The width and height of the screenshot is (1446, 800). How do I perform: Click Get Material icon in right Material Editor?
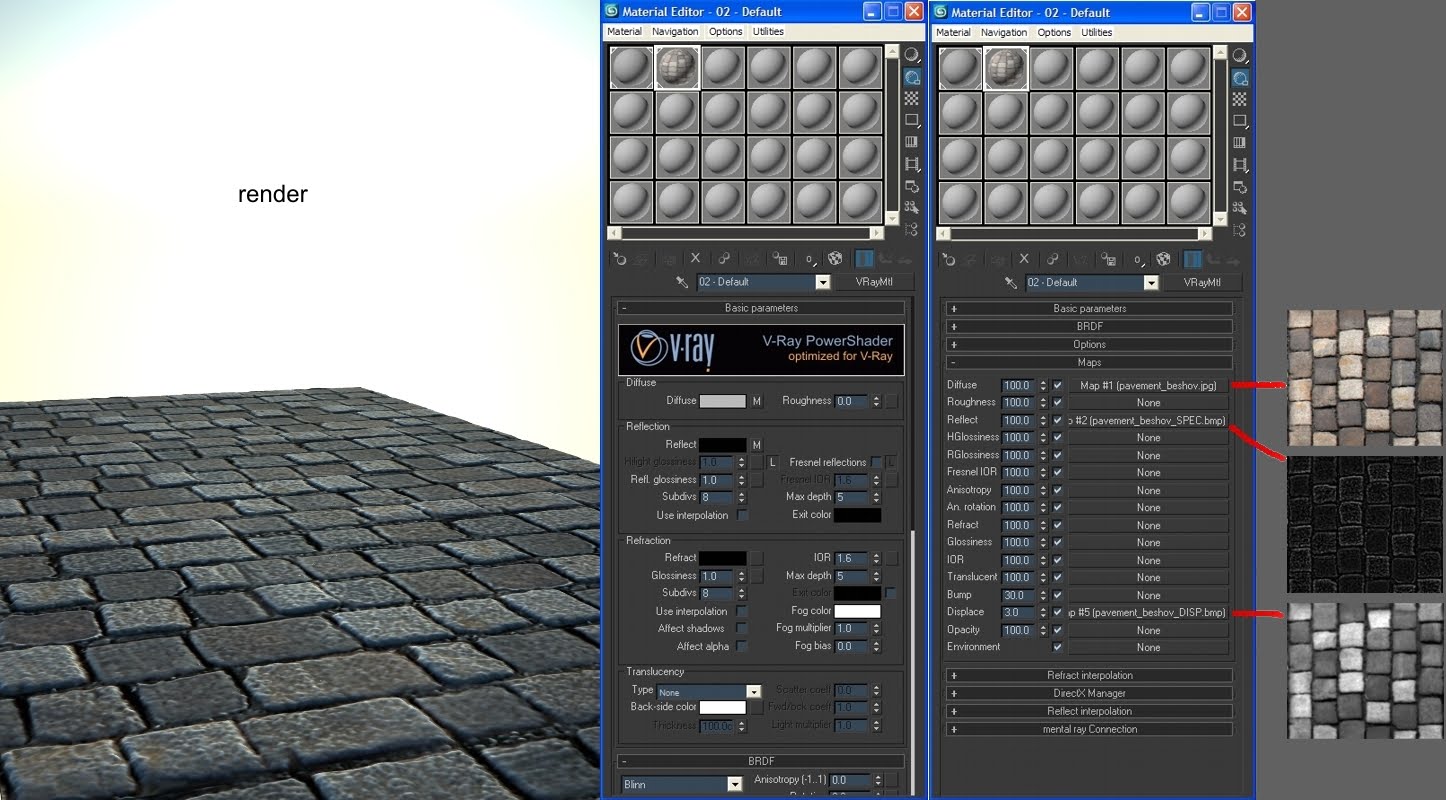point(948,259)
